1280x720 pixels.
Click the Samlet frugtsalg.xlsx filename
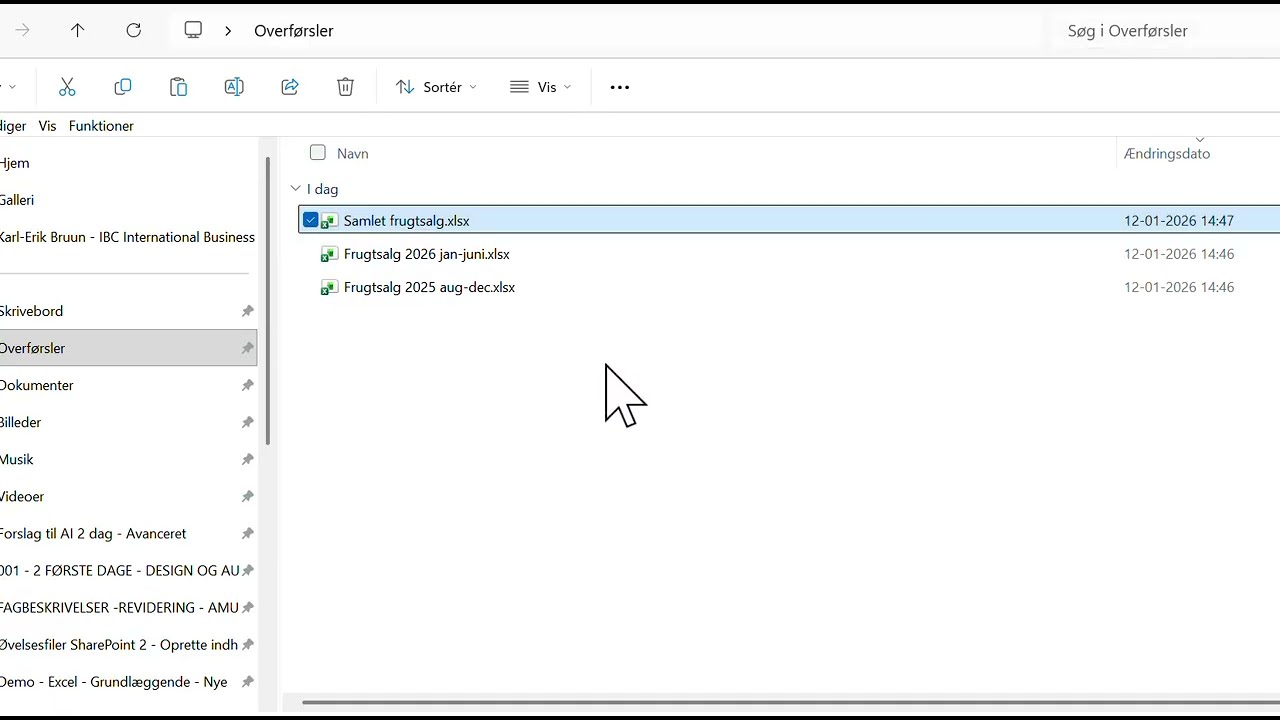click(406, 221)
